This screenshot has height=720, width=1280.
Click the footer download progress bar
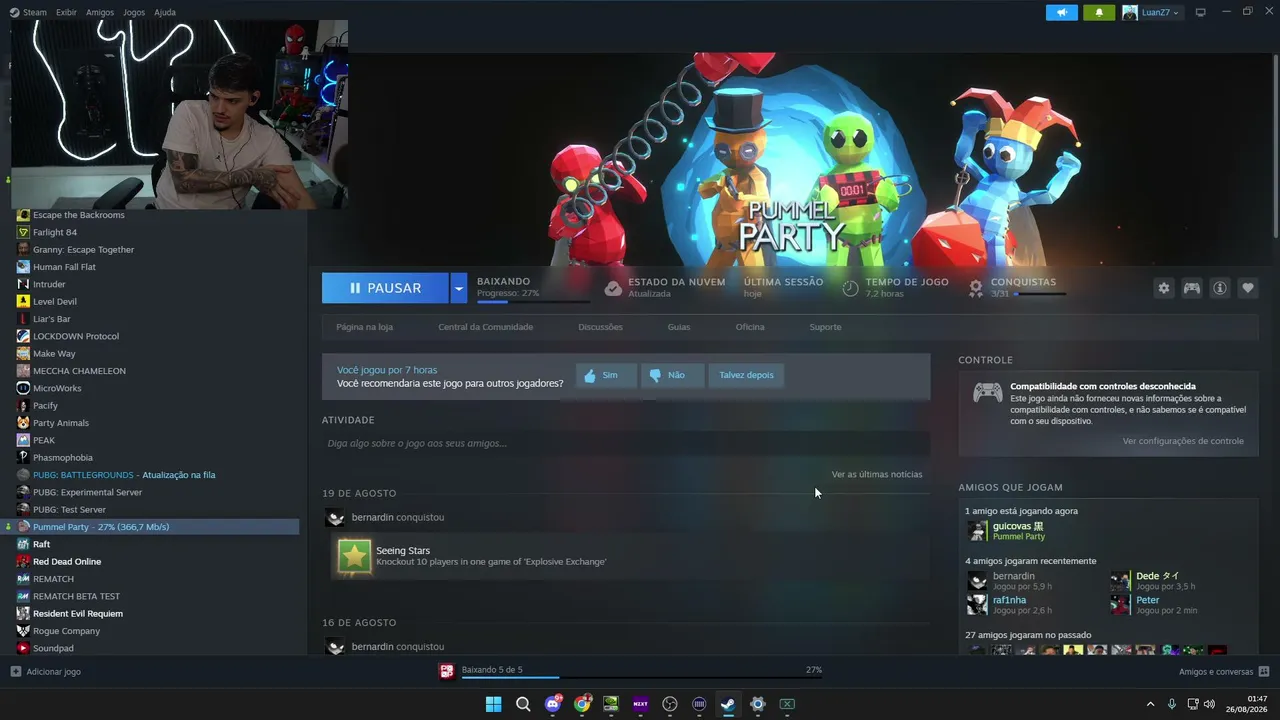[x=641, y=677]
